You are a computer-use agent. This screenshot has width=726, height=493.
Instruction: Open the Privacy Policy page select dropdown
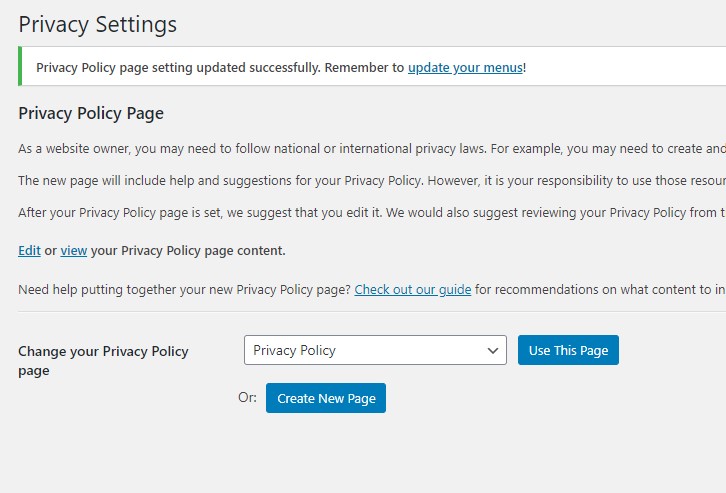coord(375,350)
